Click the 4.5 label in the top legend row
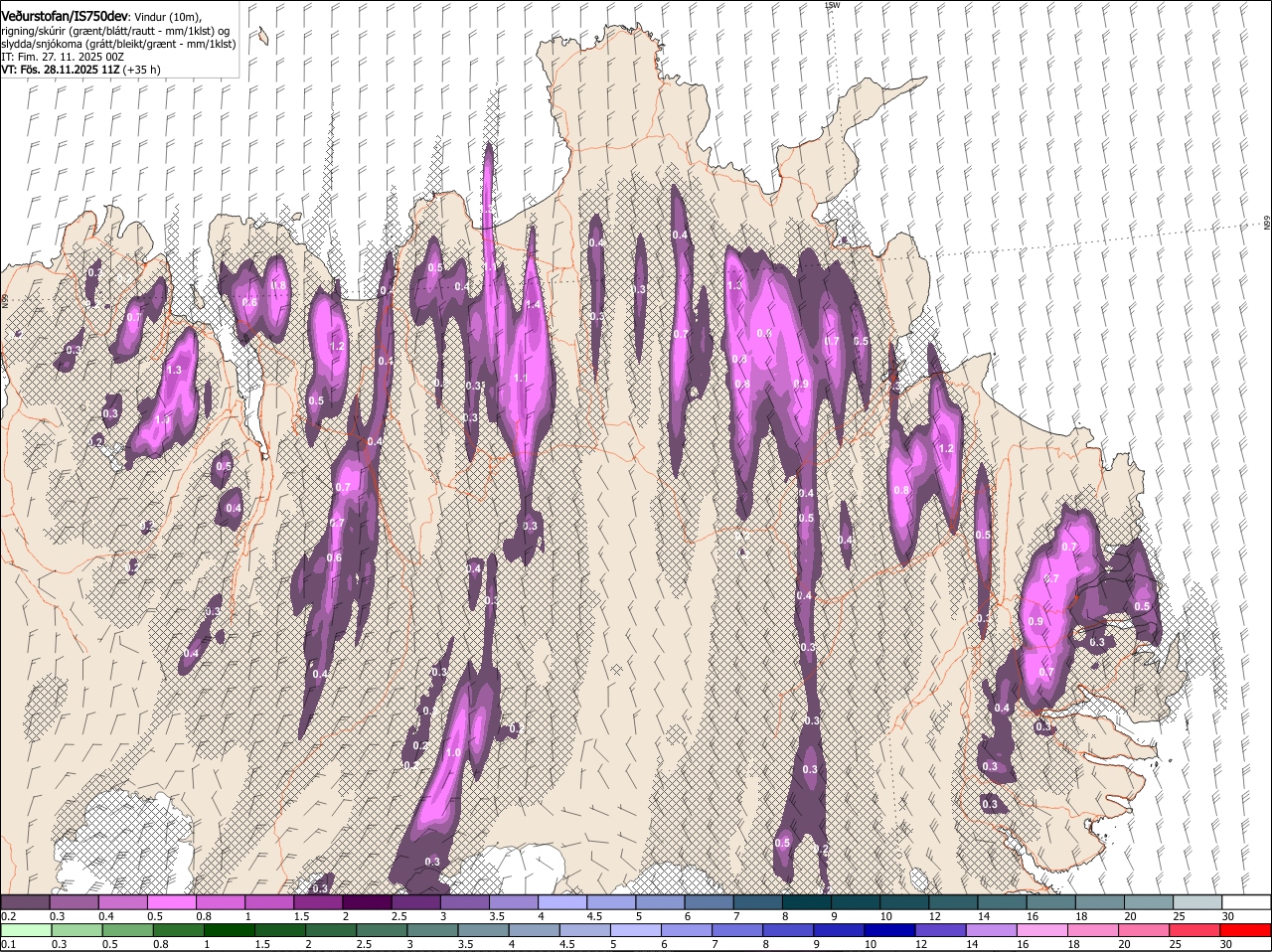The height and width of the screenshot is (952, 1272). [594, 915]
